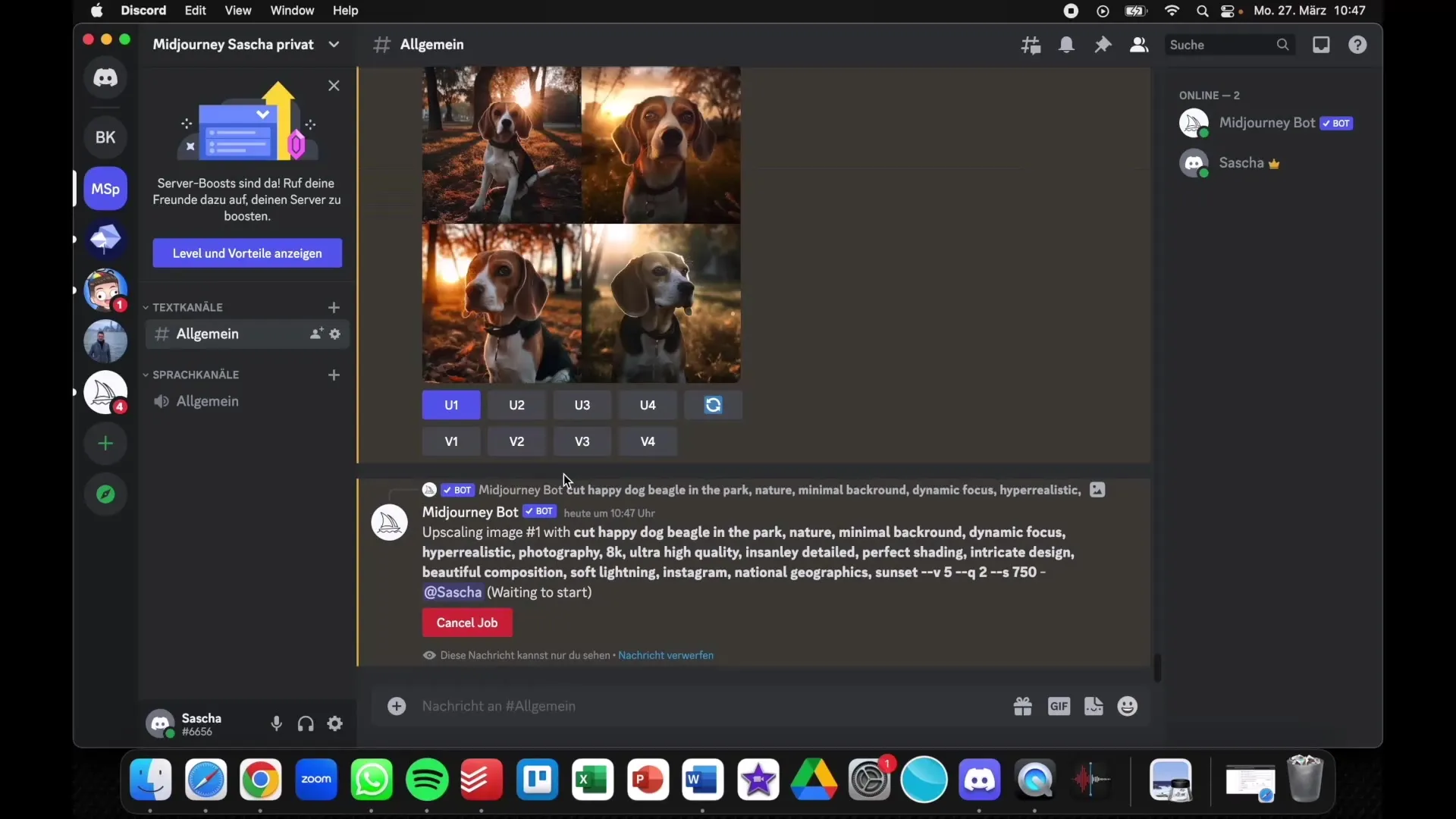1456x819 pixels.
Task: Send a Nitro gift icon
Action: click(x=1023, y=706)
